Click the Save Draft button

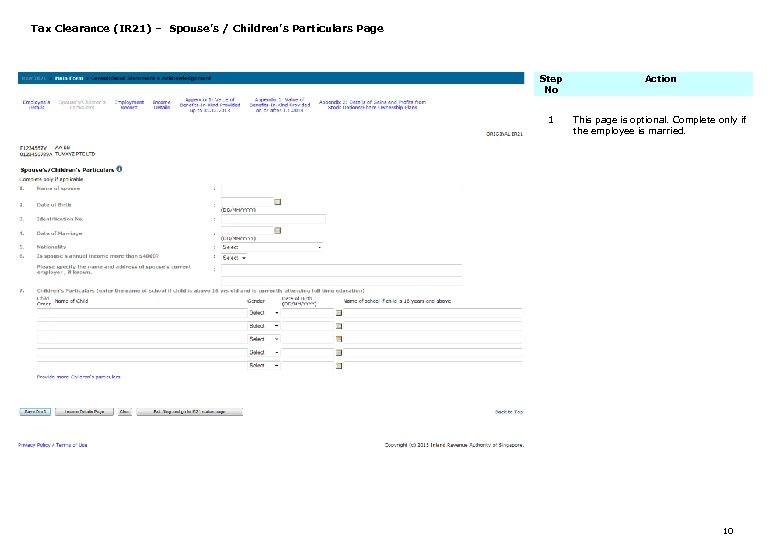[35, 412]
